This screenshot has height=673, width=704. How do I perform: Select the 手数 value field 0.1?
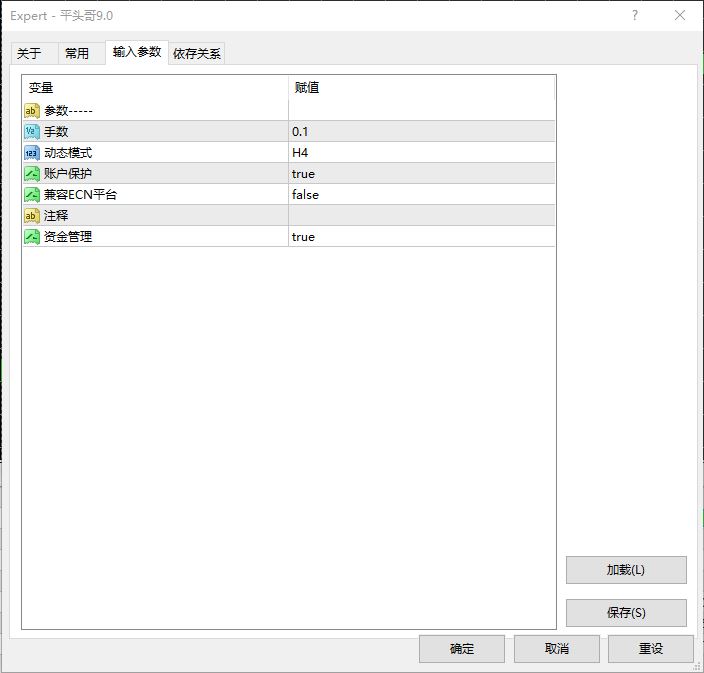tap(420, 132)
